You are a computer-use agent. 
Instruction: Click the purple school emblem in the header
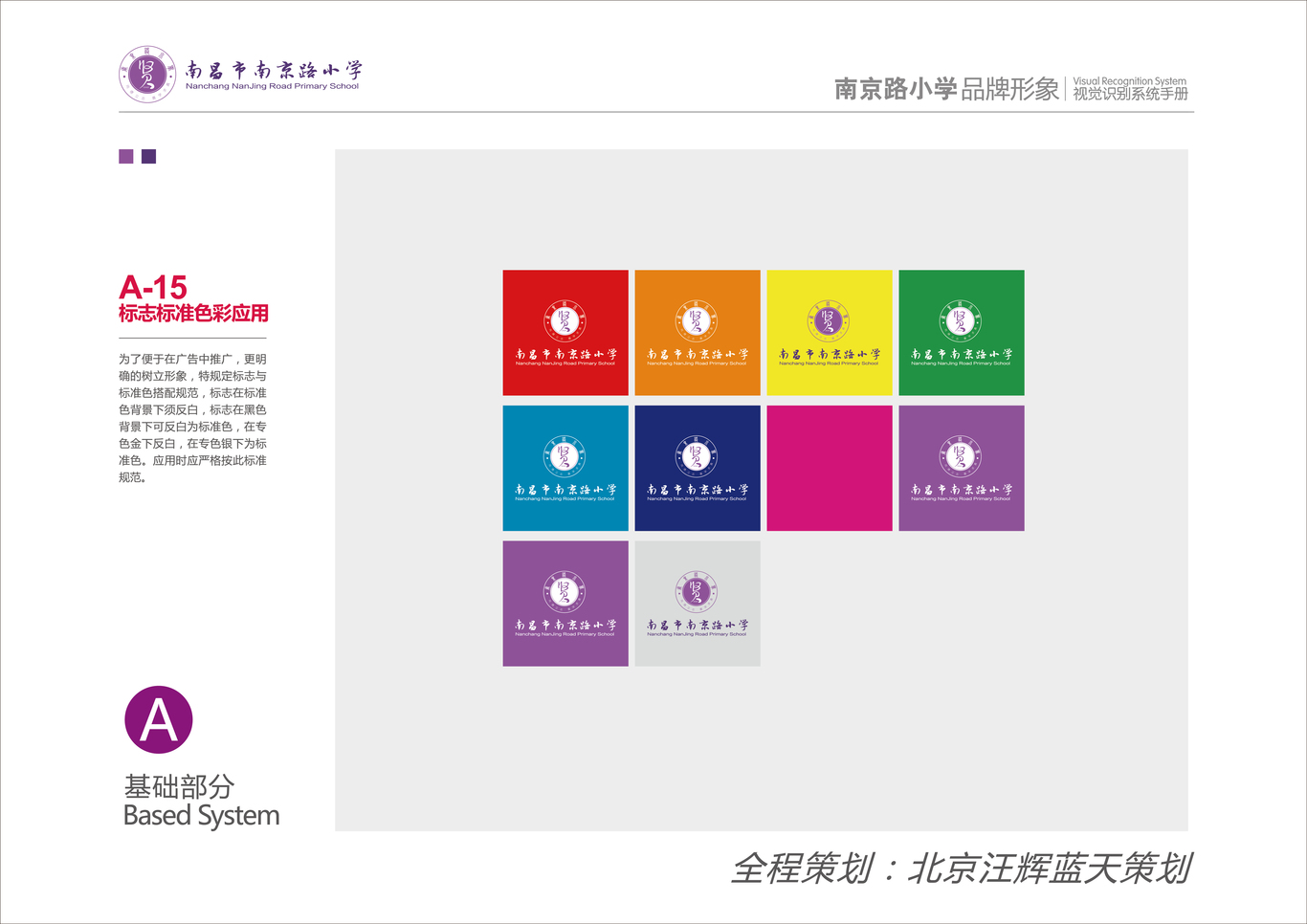pos(147,74)
